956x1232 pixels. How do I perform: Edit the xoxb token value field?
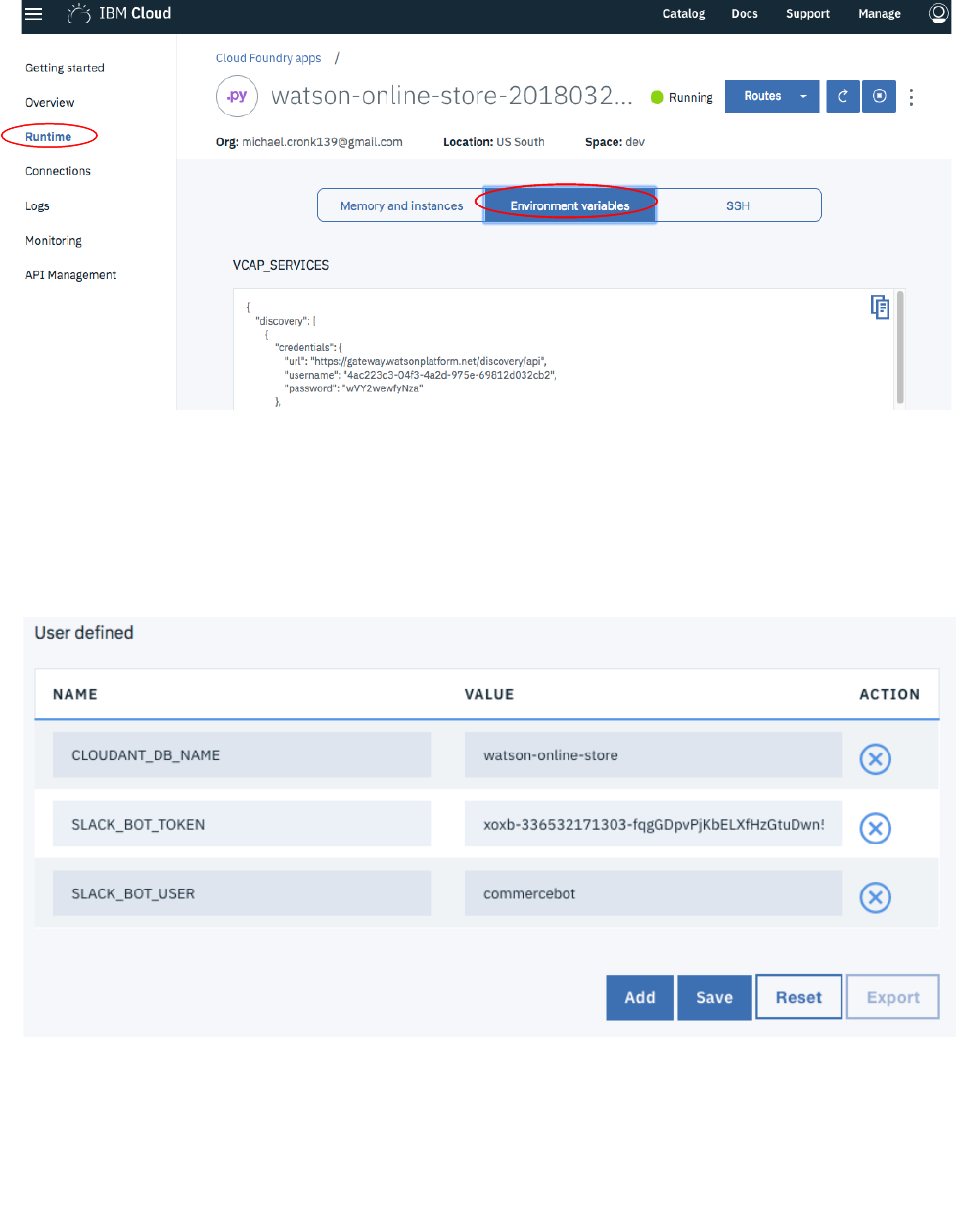click(654, 824)
